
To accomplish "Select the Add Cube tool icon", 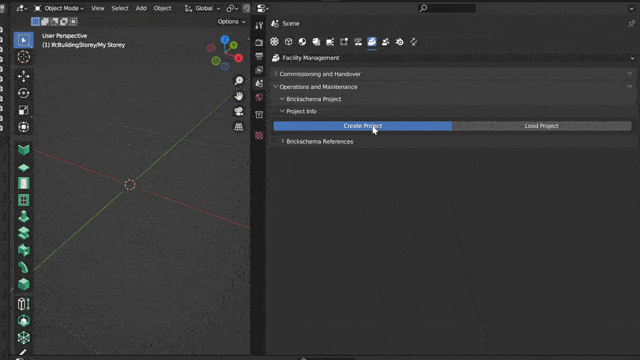I will (24, 321).
